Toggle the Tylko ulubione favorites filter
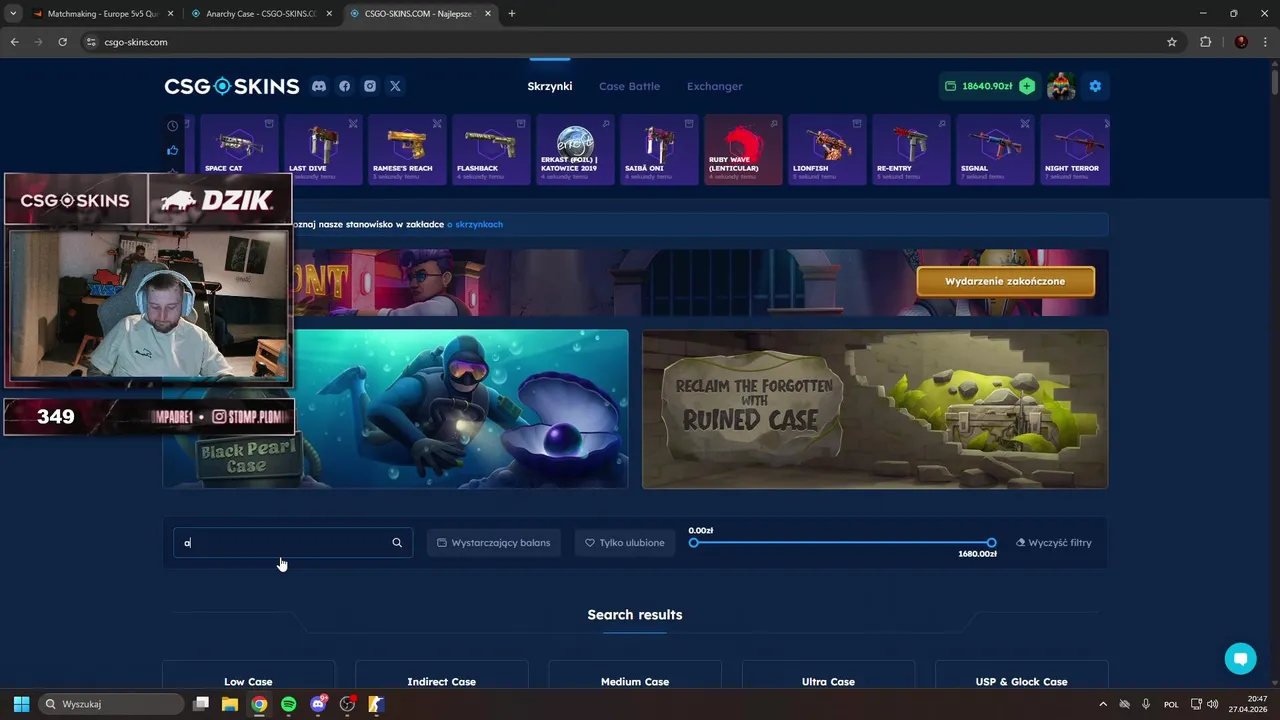Screen dimensions: 1280x720 coord(625,543)
